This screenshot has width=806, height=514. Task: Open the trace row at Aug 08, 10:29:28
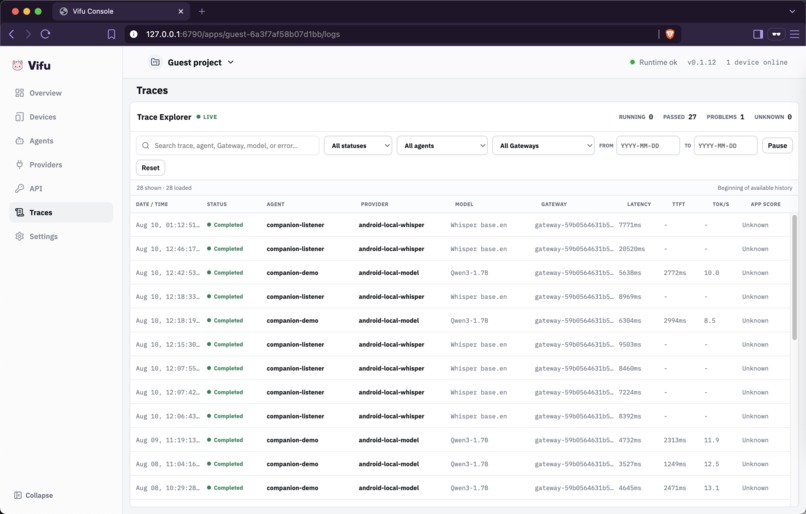coord(460,488)
